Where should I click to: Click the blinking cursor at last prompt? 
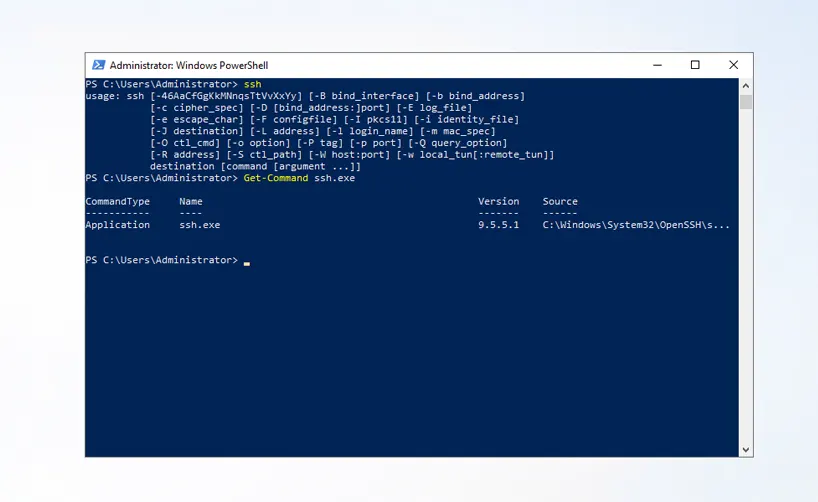pos(247,264)
